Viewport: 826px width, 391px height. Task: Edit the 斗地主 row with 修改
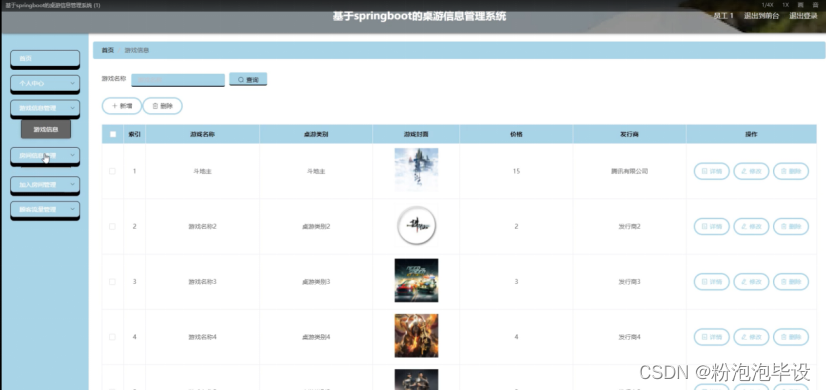point(751,171)
